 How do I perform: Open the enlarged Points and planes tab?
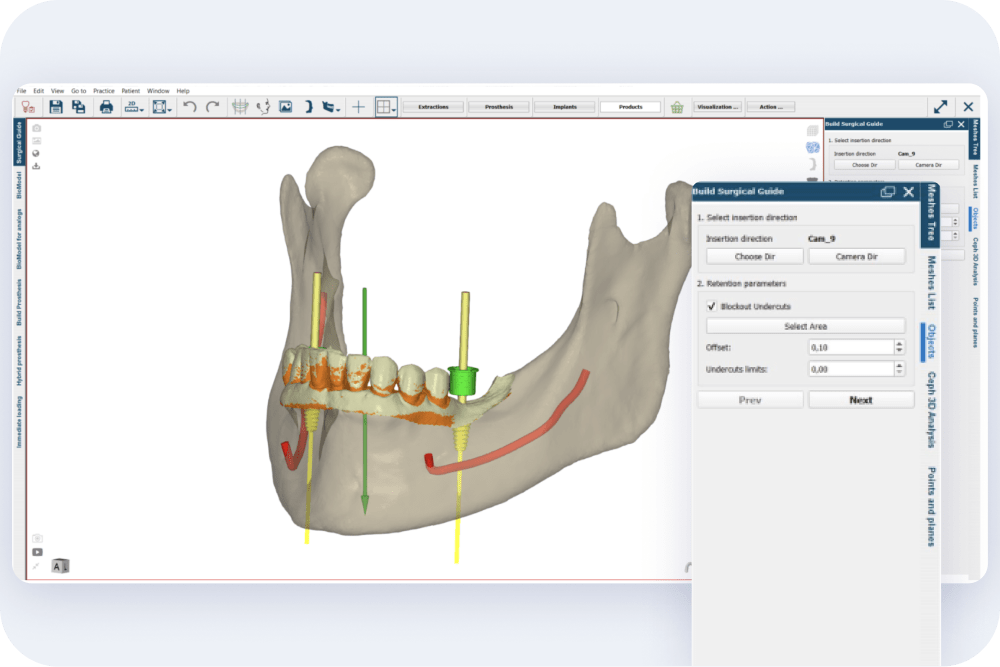pos(931,507)
